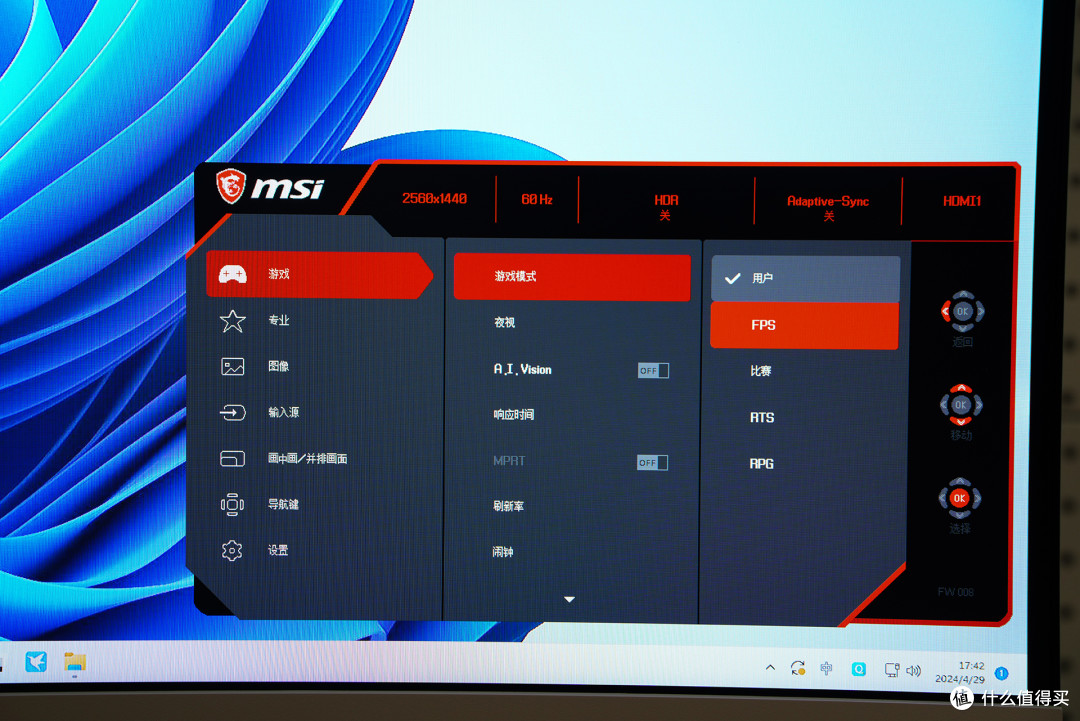1080x721 pixels.
Task: Open the taskbar blue bird app icon
Action: tap(36, 662)
